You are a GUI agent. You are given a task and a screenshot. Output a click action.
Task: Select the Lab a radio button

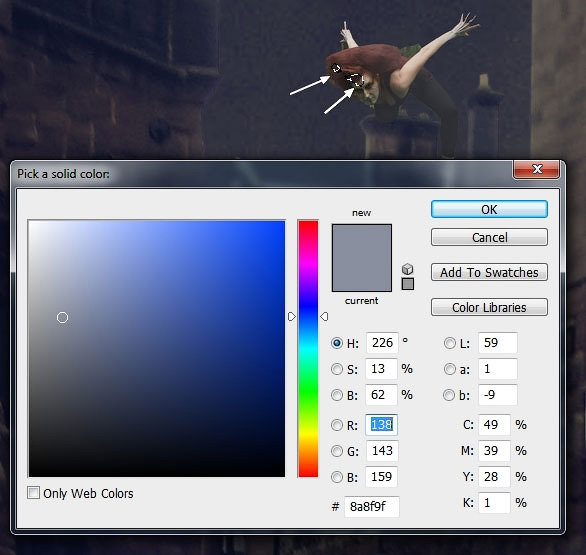click(x=450, y=369)
